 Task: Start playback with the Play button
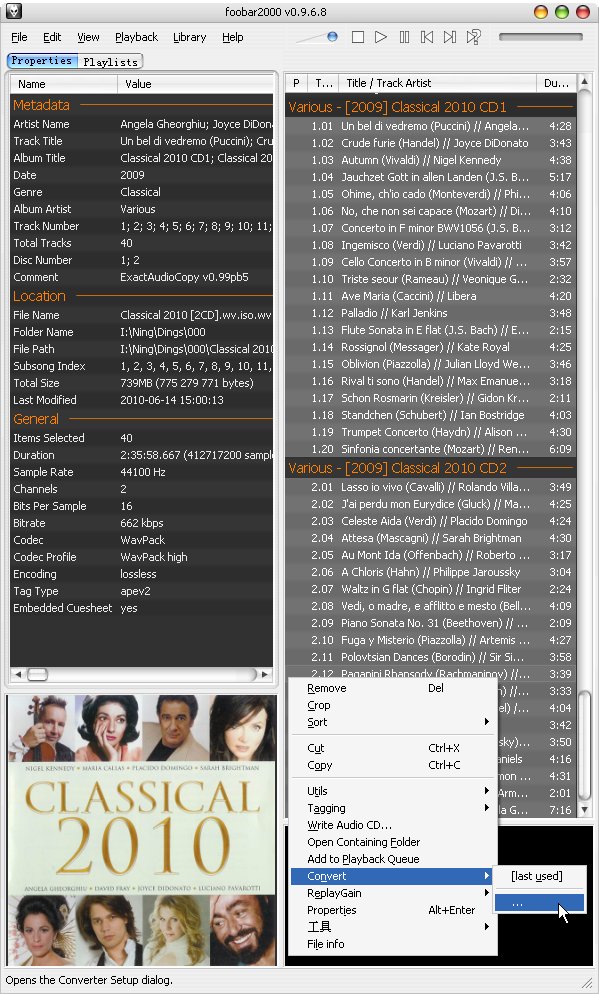click(x=380, y=37)
